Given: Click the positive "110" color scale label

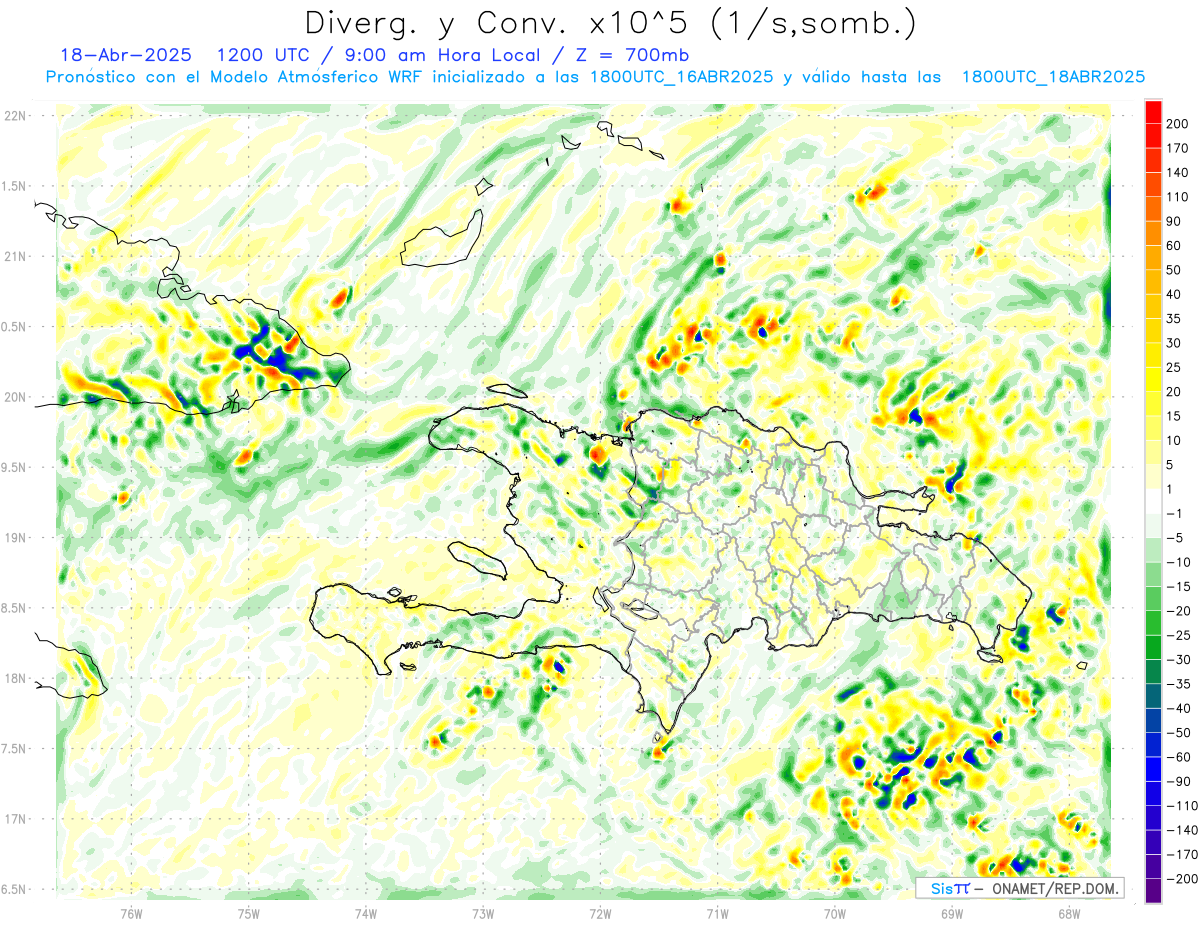Looking at the screenshot, I should (x=1177, y=197).
